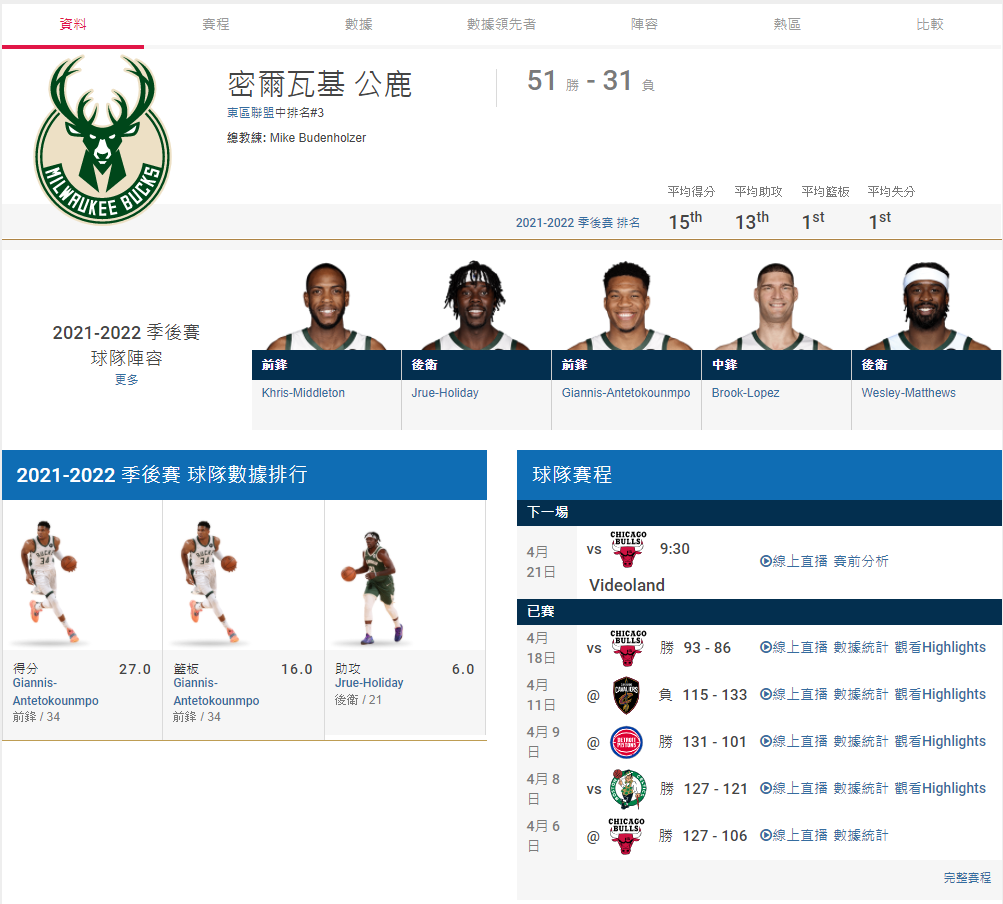
Task: Open Giannis-Antetokounmpo link under 籃板 16.0
Action: [x=216, y=692]
